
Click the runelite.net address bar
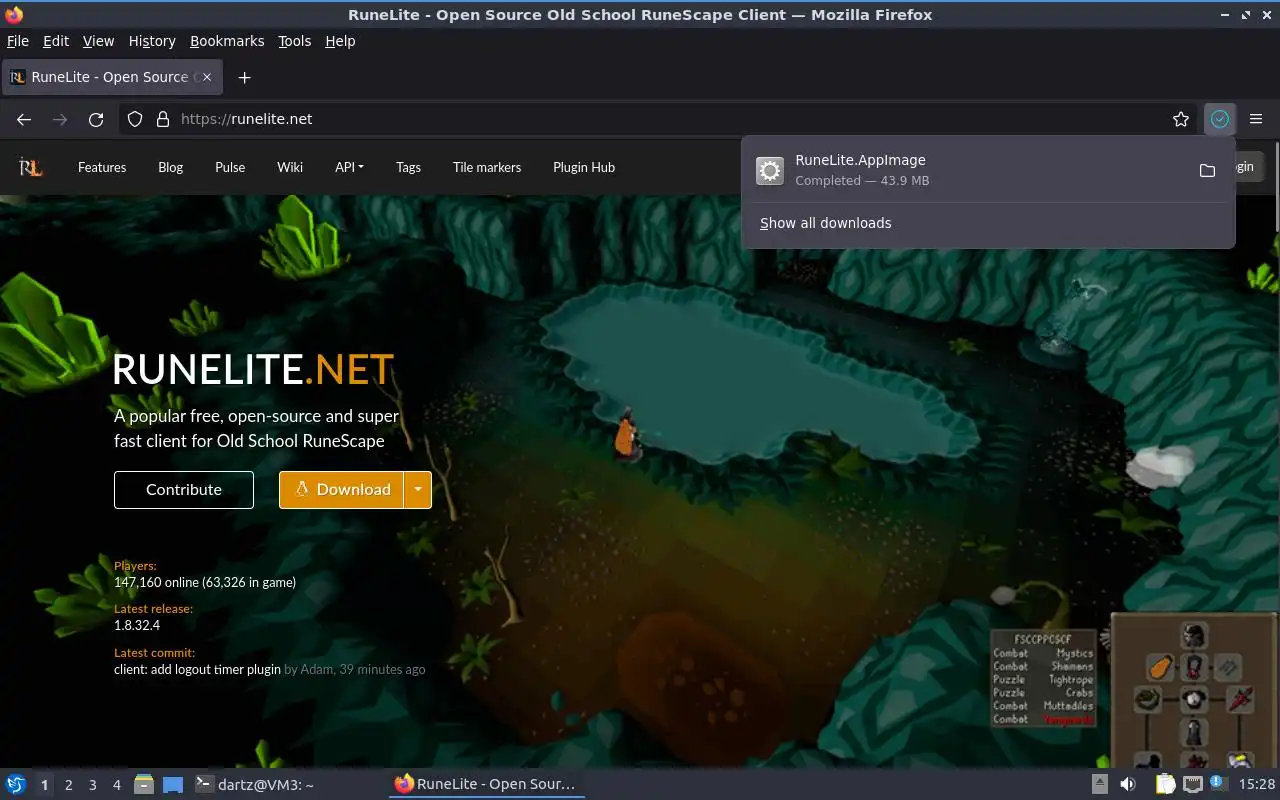660,119
